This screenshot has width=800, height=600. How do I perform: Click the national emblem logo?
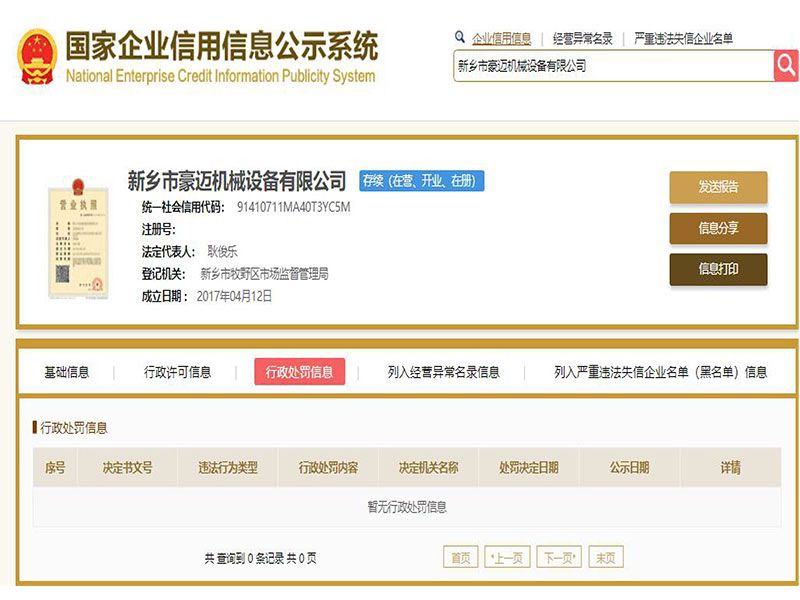pos(37,56)
